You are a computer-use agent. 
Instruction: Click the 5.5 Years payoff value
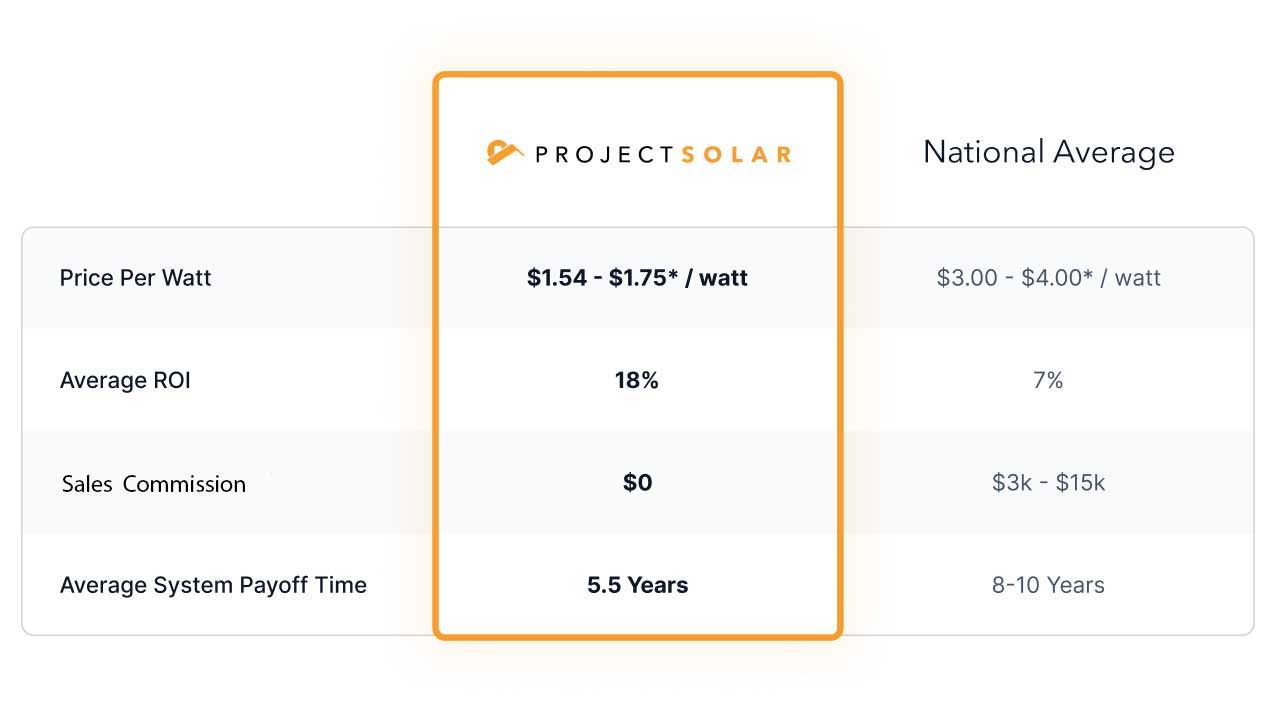pyautogui.click(x=637, y=585)
